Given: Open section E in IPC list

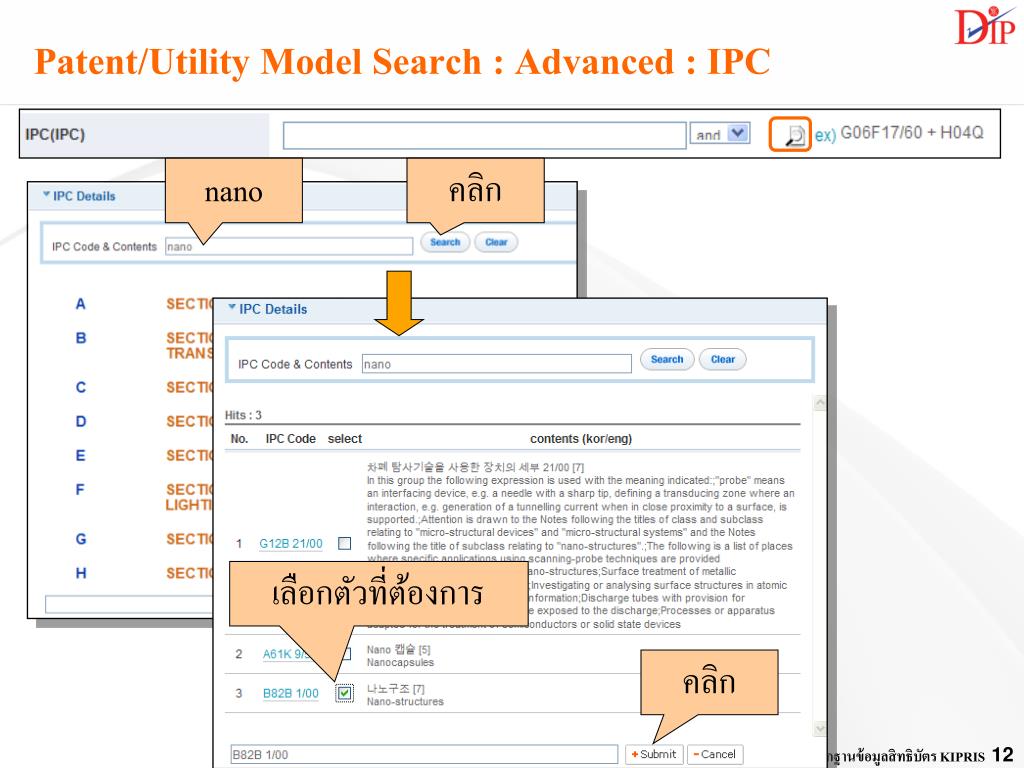Looking at the screenshot, I should [80, 455].
